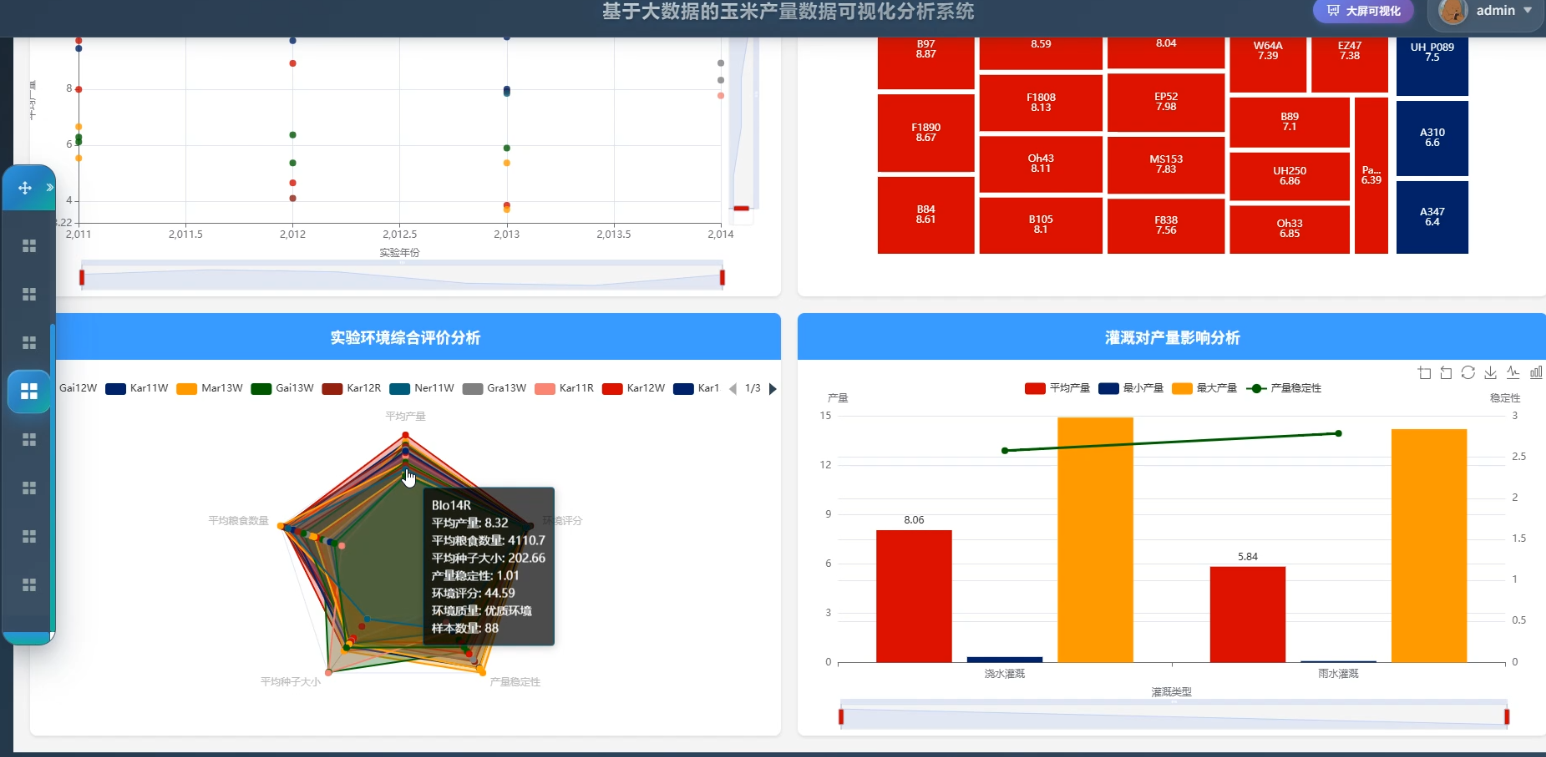Click the shopping cart icon in 大屏可视化 button
This screenshot has width=1546, height=757.
[1333, 11]
